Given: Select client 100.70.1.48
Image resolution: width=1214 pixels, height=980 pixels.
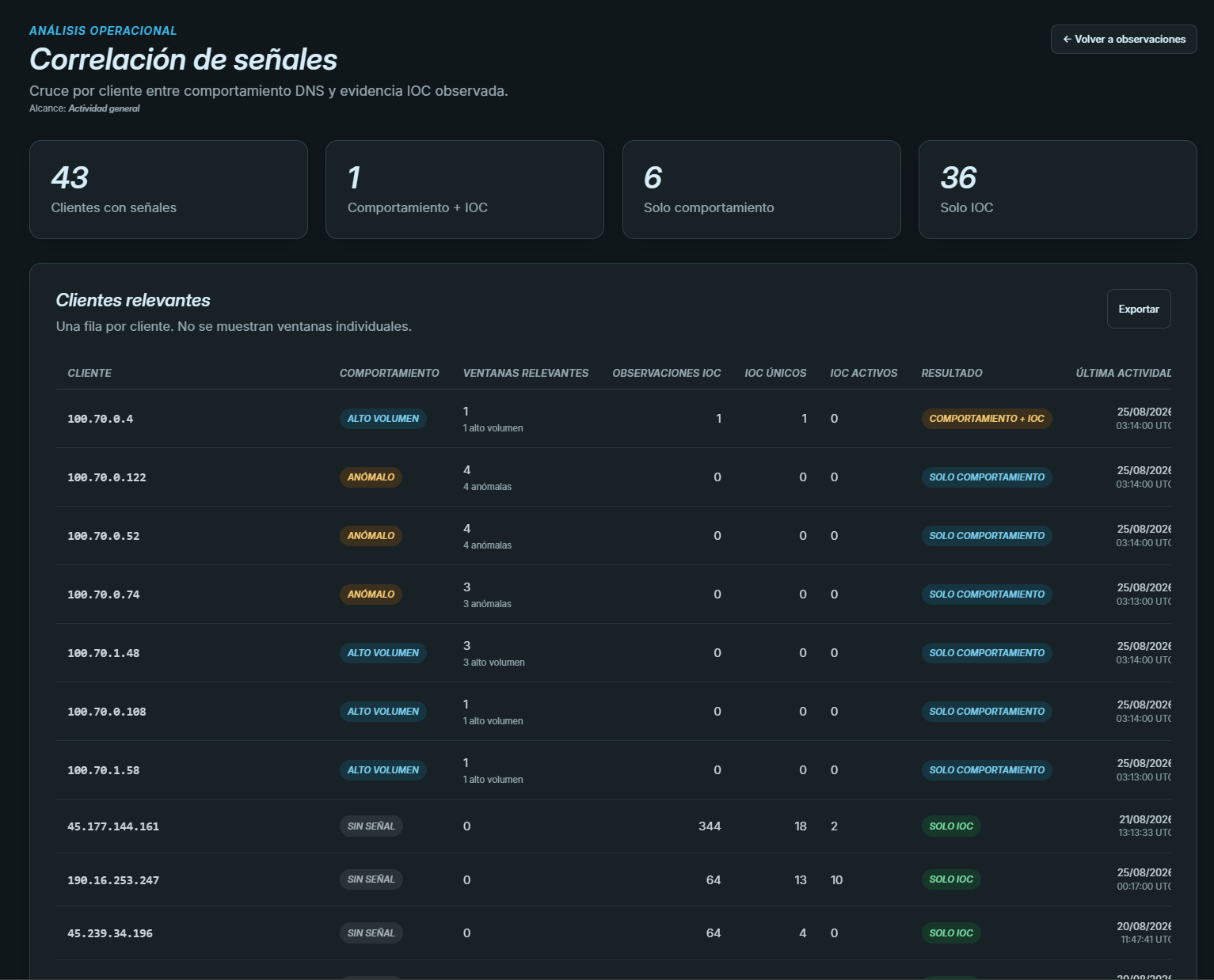Looking at the screenshot, I should 104,653.
